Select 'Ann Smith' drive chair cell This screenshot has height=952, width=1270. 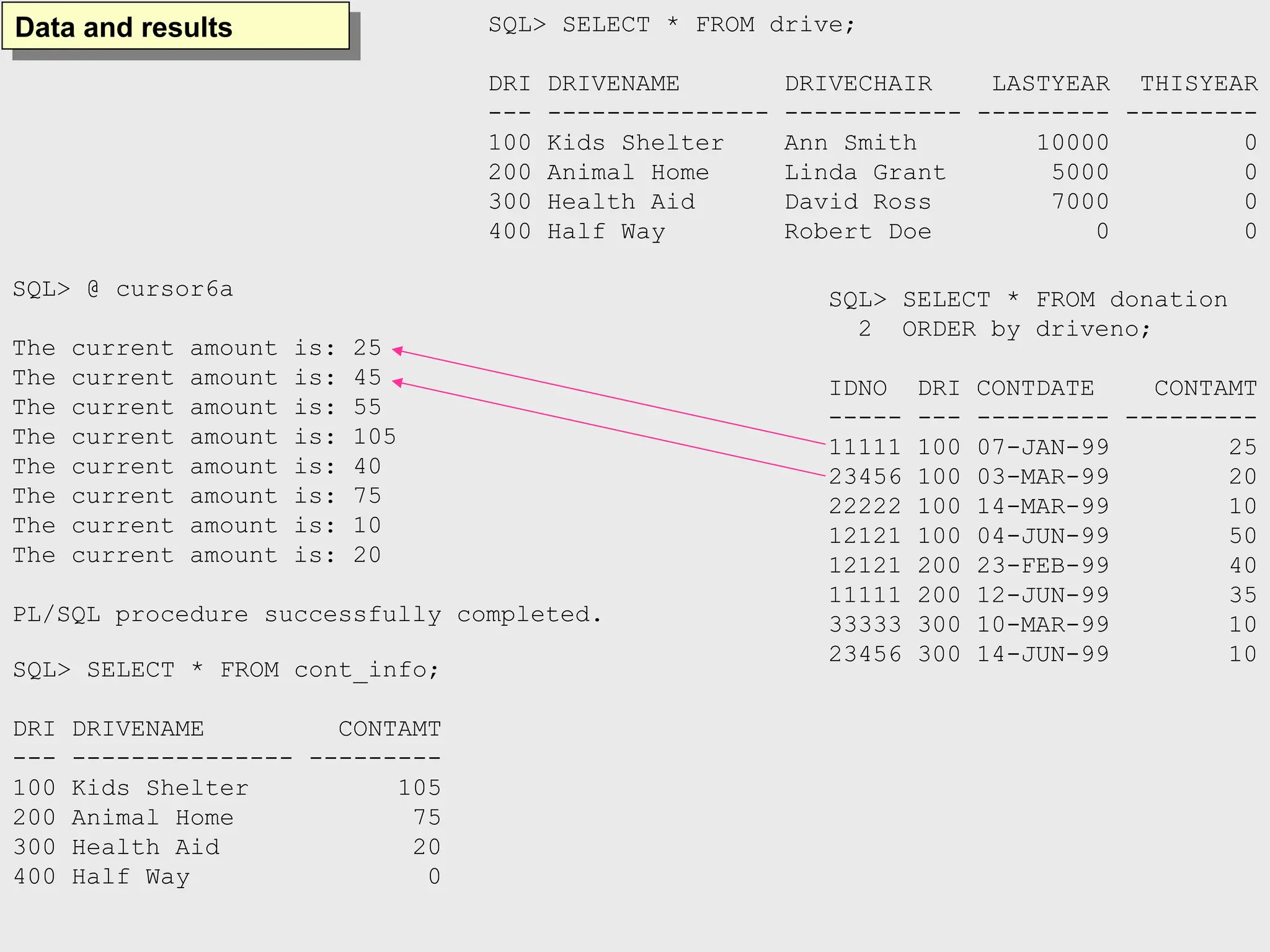click(x=850, y=143)
